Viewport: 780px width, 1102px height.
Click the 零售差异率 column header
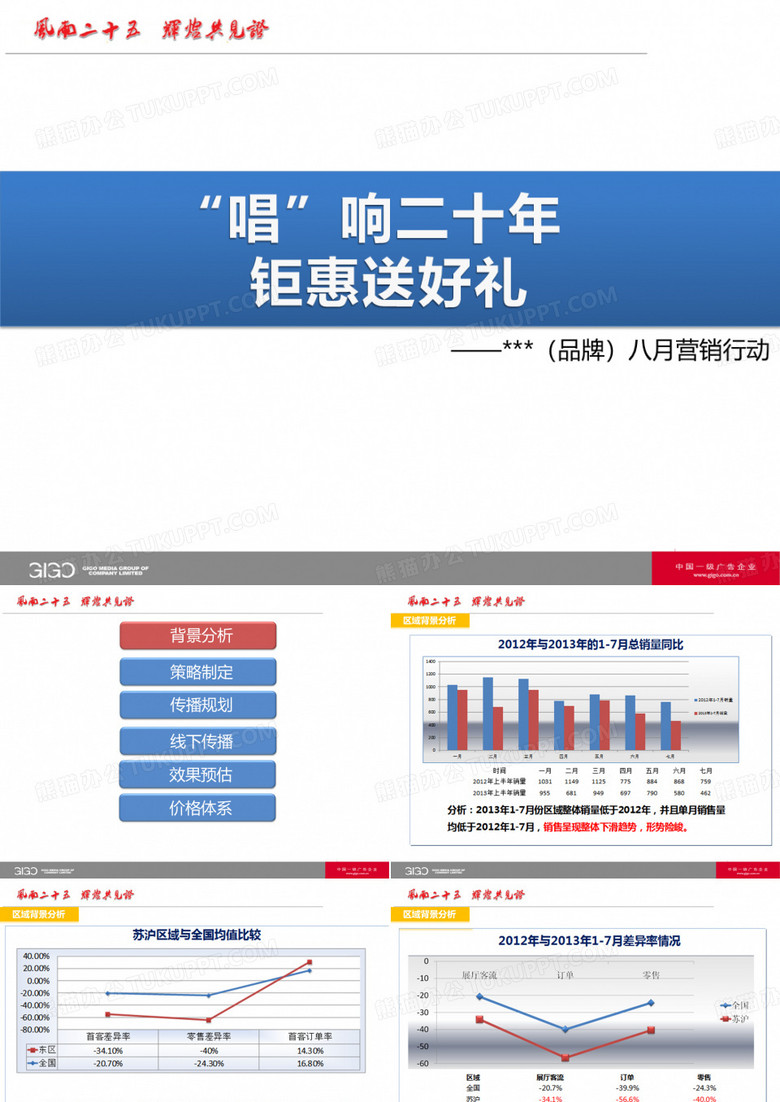[x=209, y=1037]
